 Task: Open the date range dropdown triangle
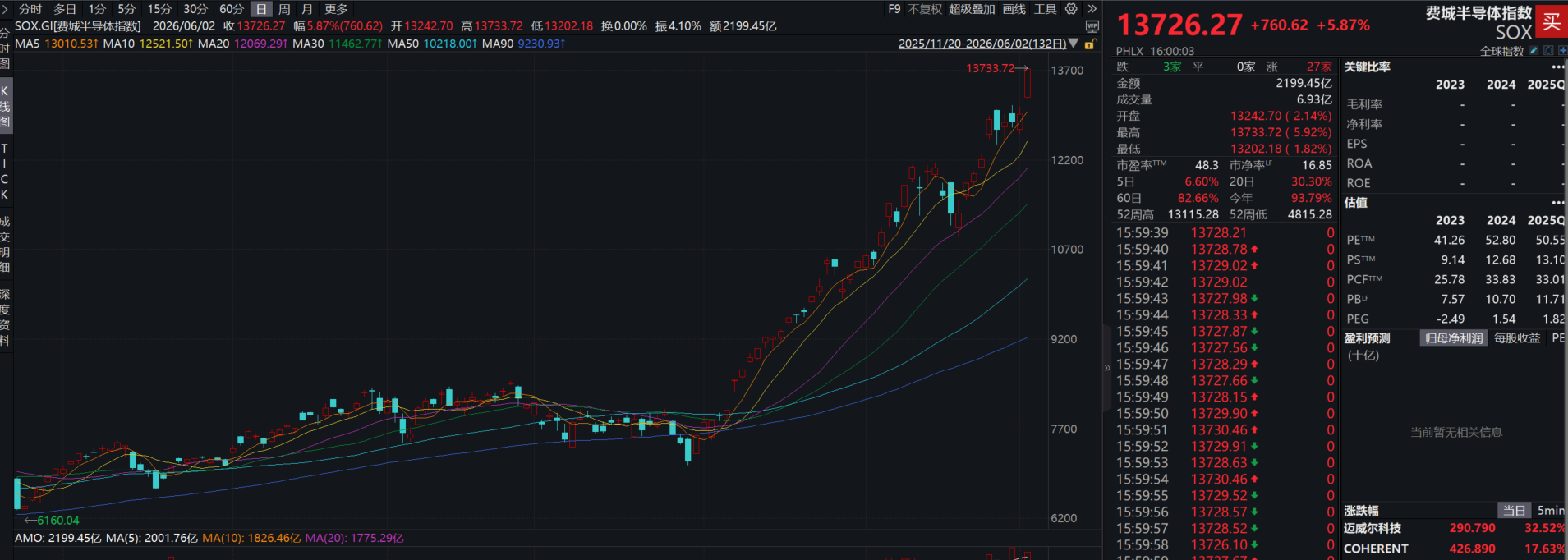[x=1074, y=44]
